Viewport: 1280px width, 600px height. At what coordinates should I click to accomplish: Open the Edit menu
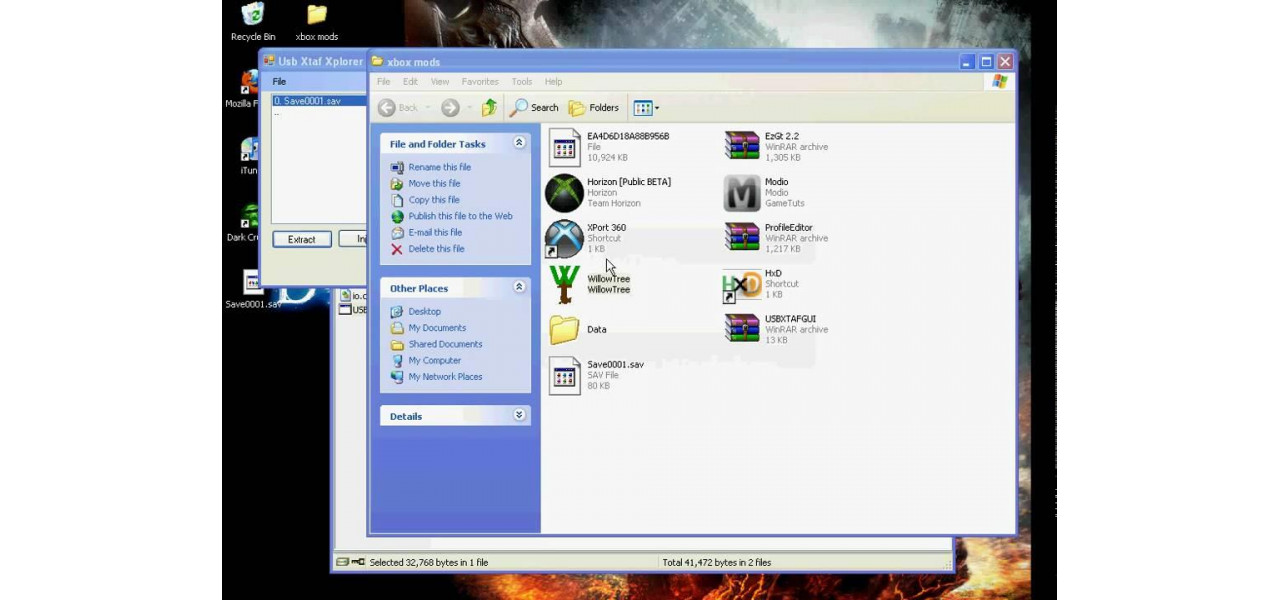(x=410, y=82)
